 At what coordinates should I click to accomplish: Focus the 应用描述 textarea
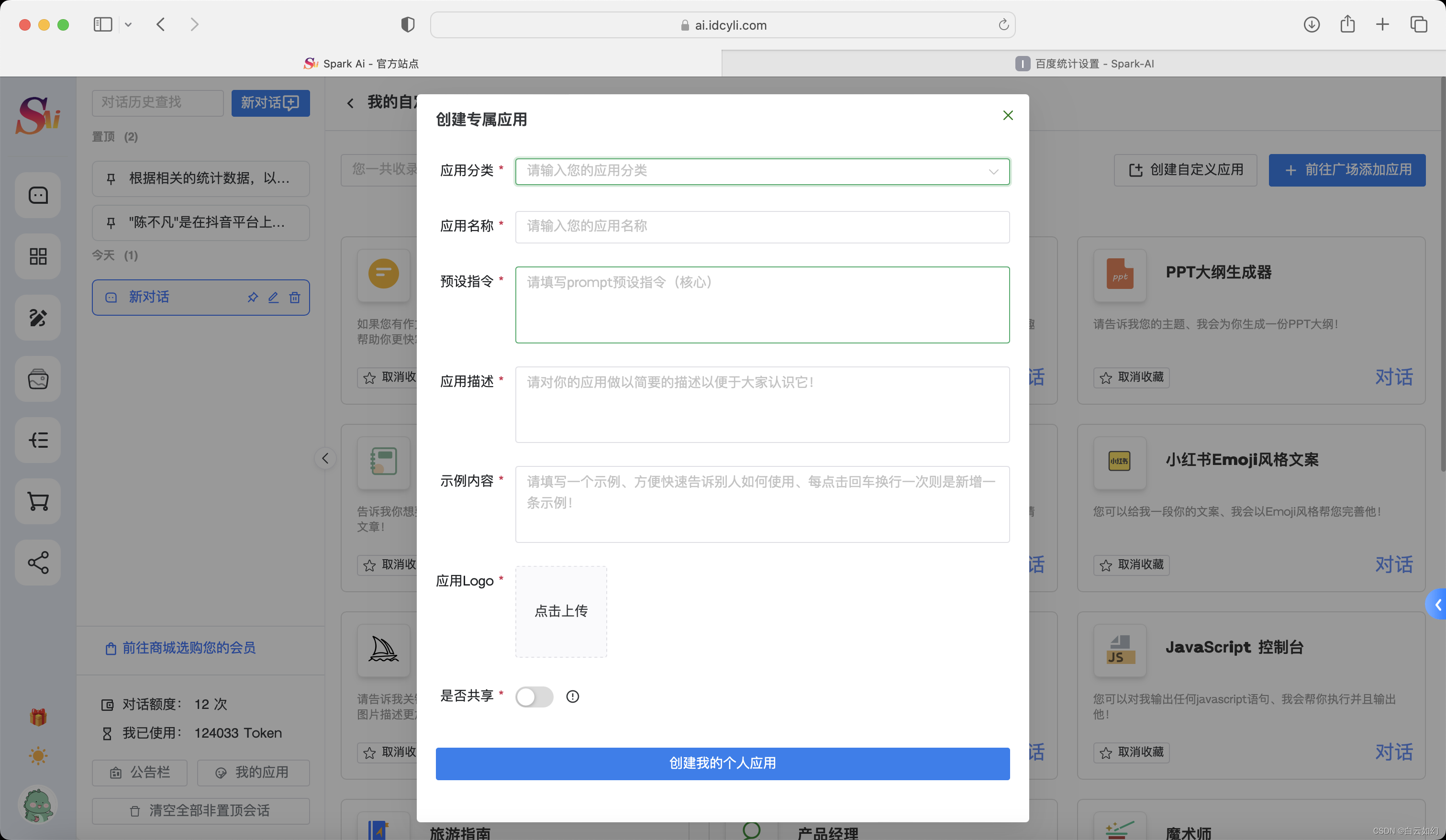762,405
